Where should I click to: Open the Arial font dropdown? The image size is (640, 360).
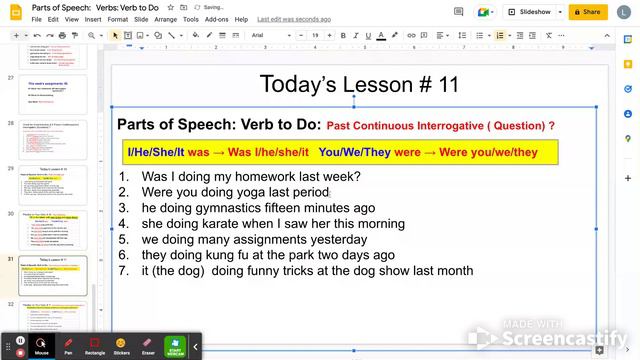pyautogui.click(x=271, y=36)
